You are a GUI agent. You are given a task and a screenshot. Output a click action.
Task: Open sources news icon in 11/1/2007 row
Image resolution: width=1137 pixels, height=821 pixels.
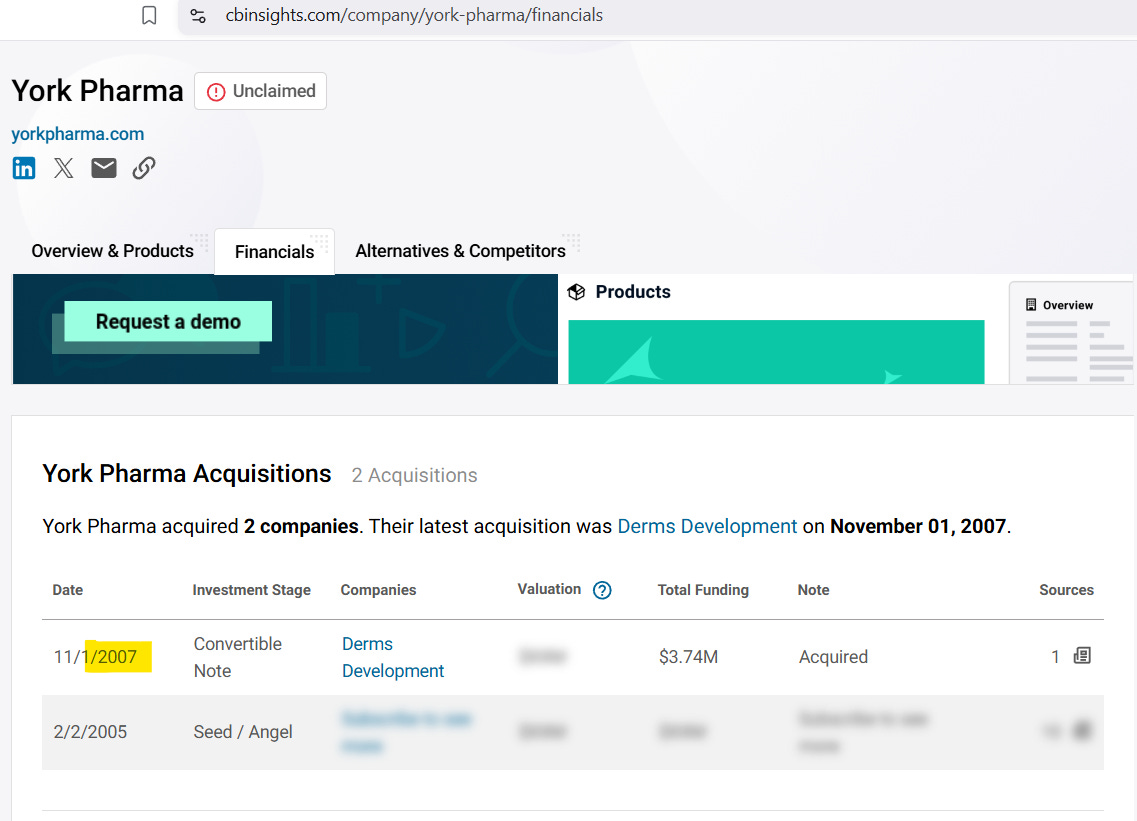point(1082,656)
